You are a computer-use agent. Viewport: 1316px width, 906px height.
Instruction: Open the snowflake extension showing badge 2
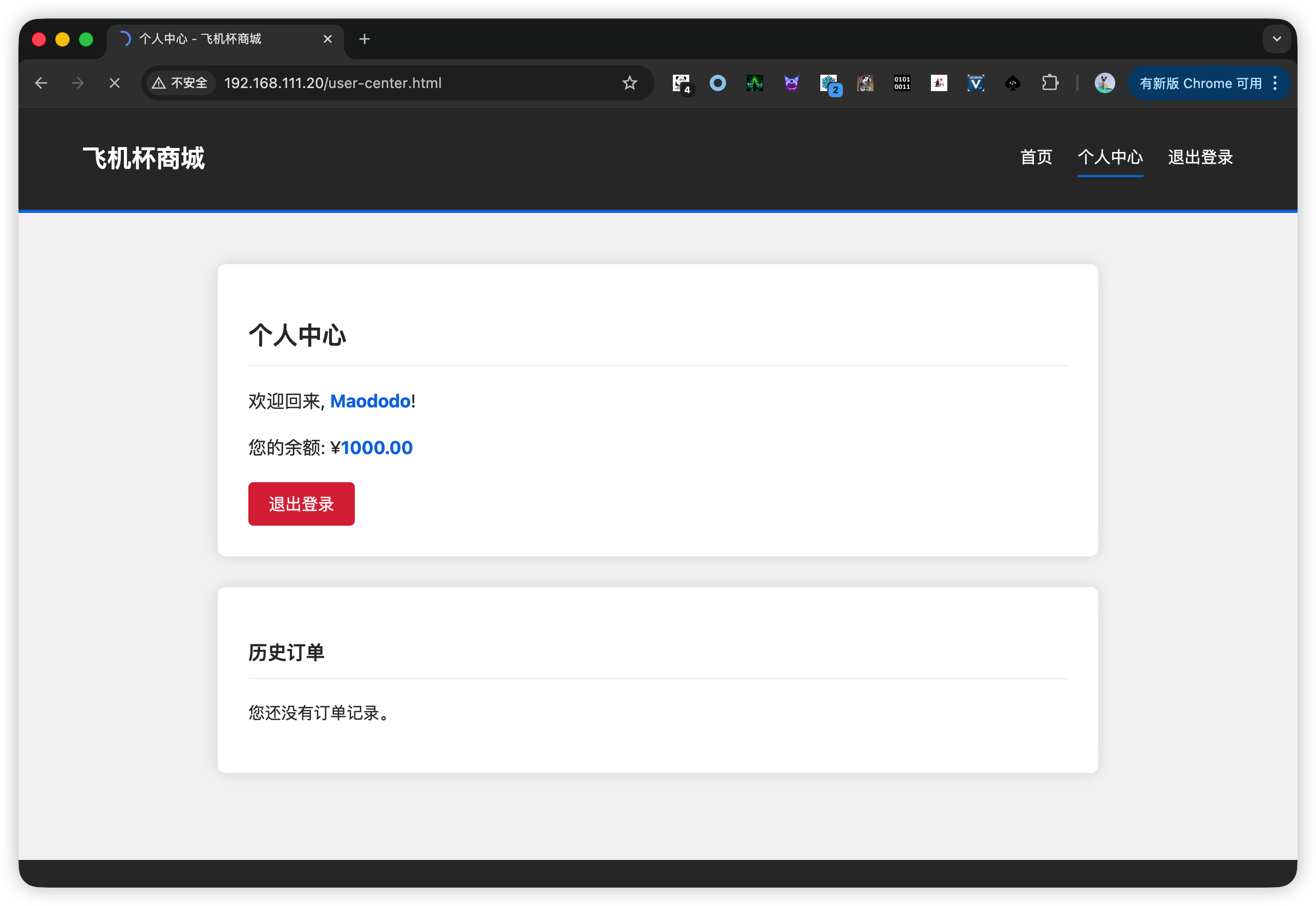[829, 83]
